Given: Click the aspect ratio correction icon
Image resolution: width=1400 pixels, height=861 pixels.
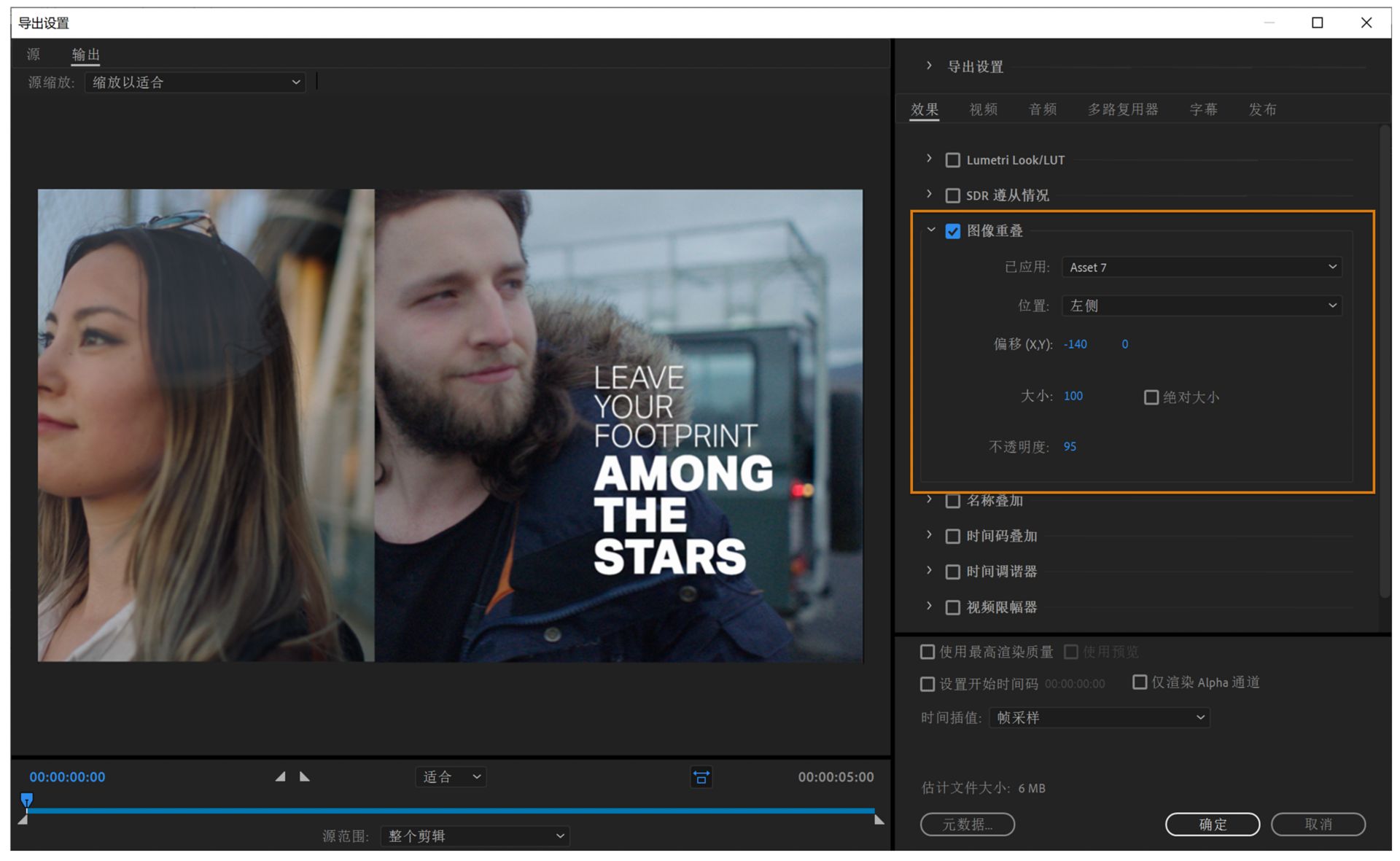Looking at the screenshot, I should tap(701, 777).
